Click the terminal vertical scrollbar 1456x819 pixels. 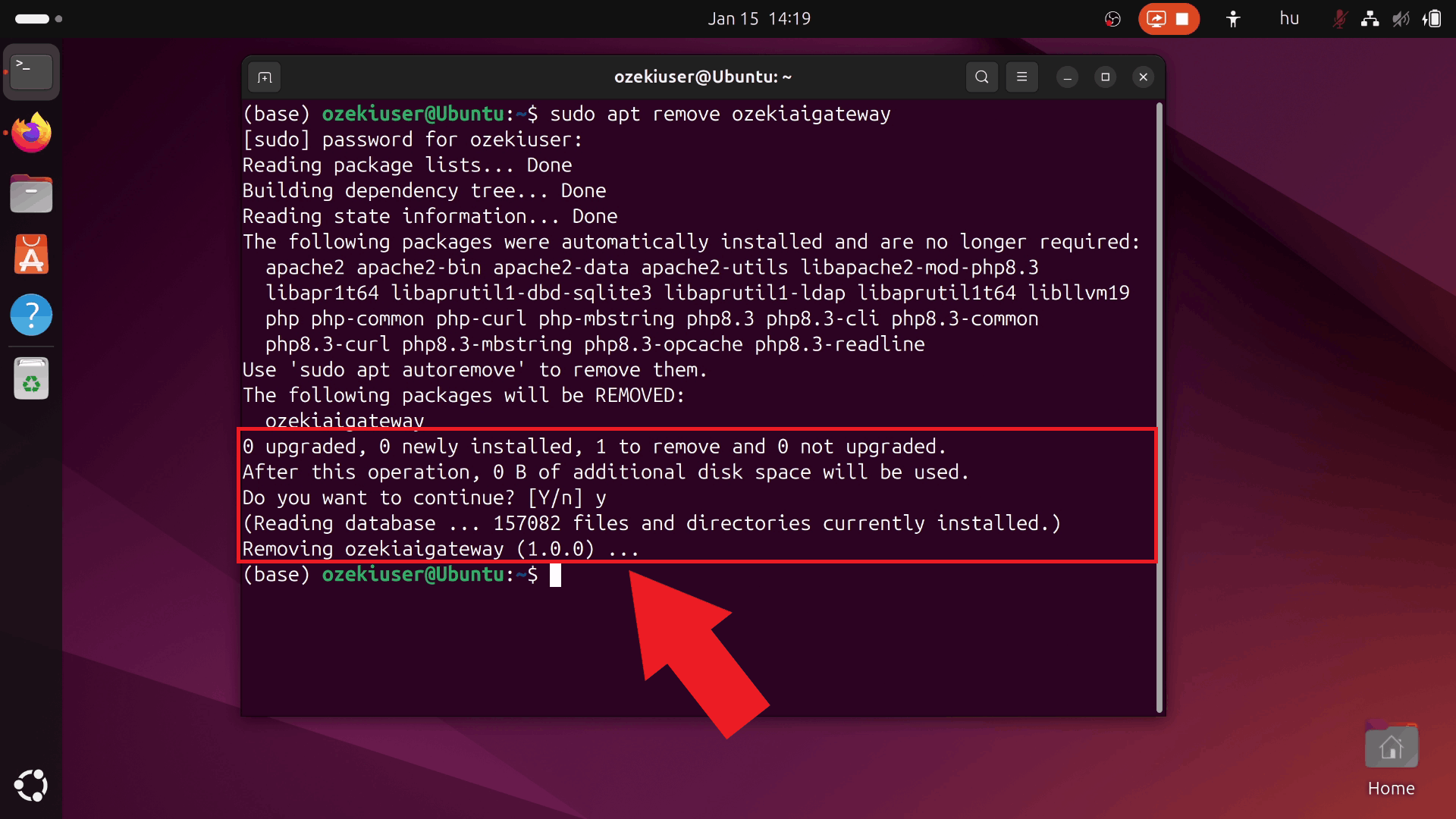point(1159,409)
